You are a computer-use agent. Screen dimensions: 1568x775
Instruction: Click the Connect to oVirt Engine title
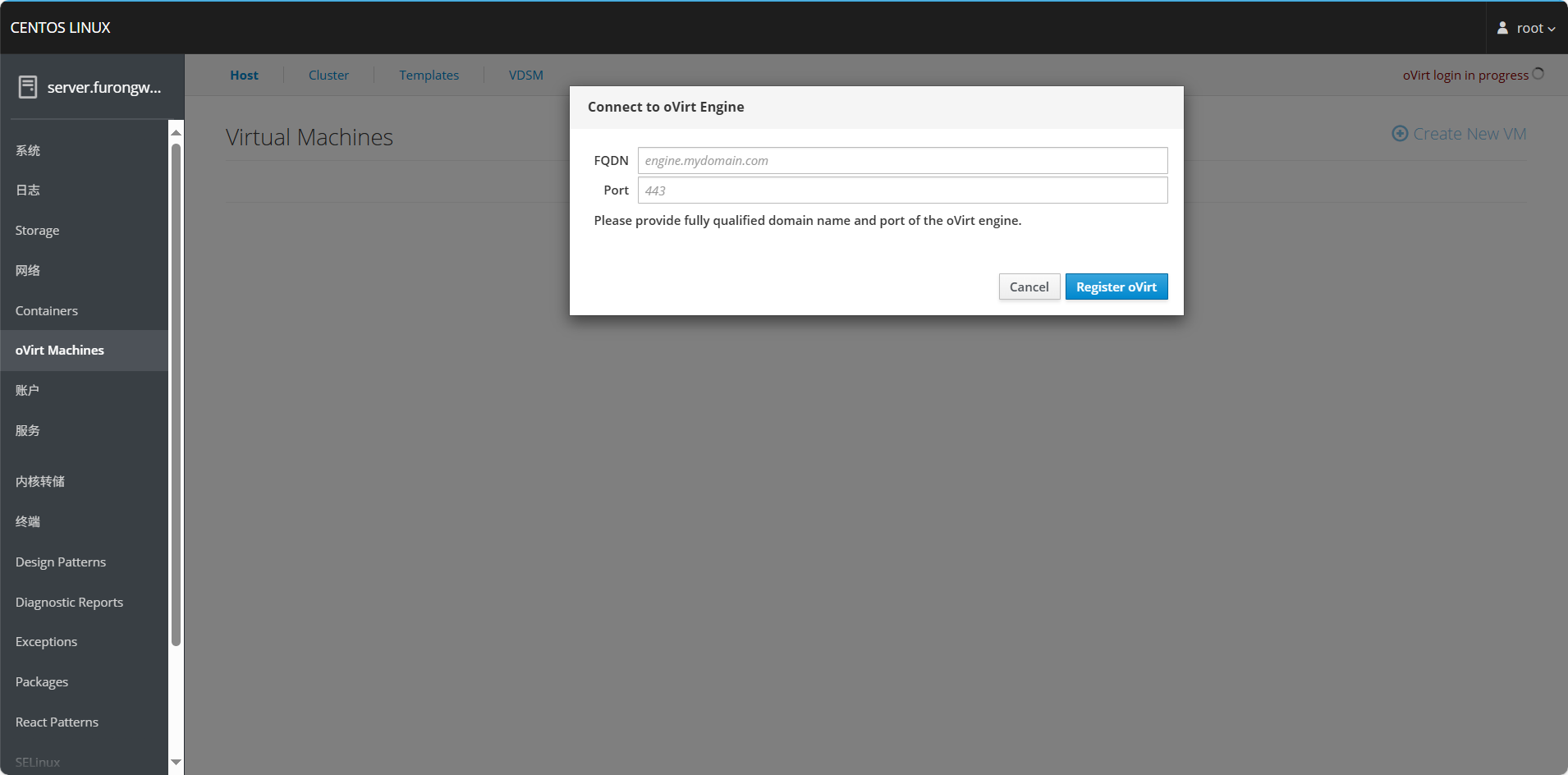(666, 107)
